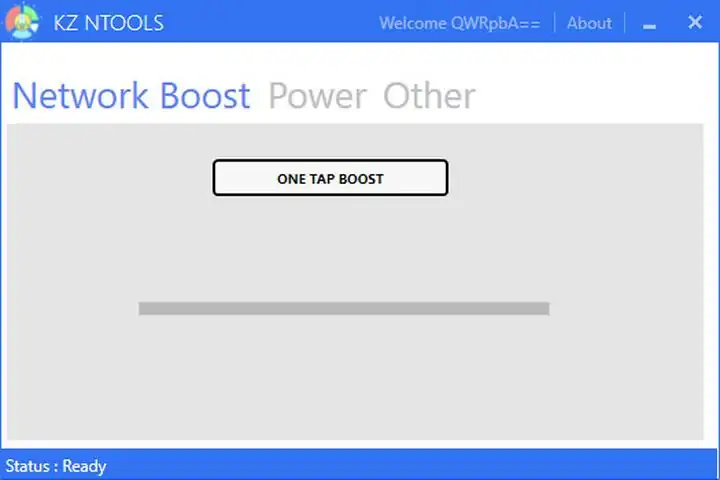
Task: Click the KZ NTOOLS title text
Action: pos(108,22)
